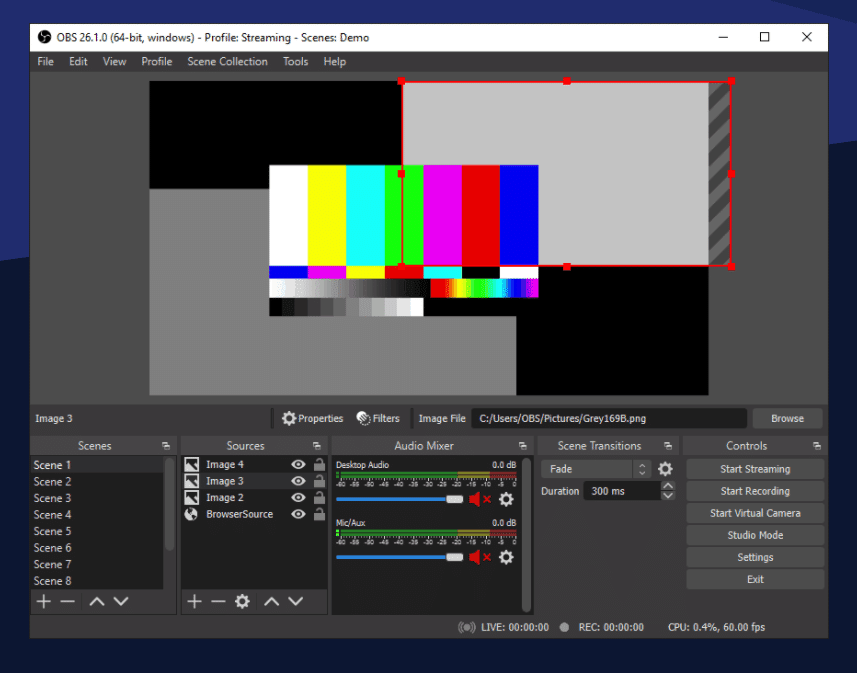The image size is (857, 673).
Task: Remove selected scene with minus icon
Action: click(x=68, y=601)
